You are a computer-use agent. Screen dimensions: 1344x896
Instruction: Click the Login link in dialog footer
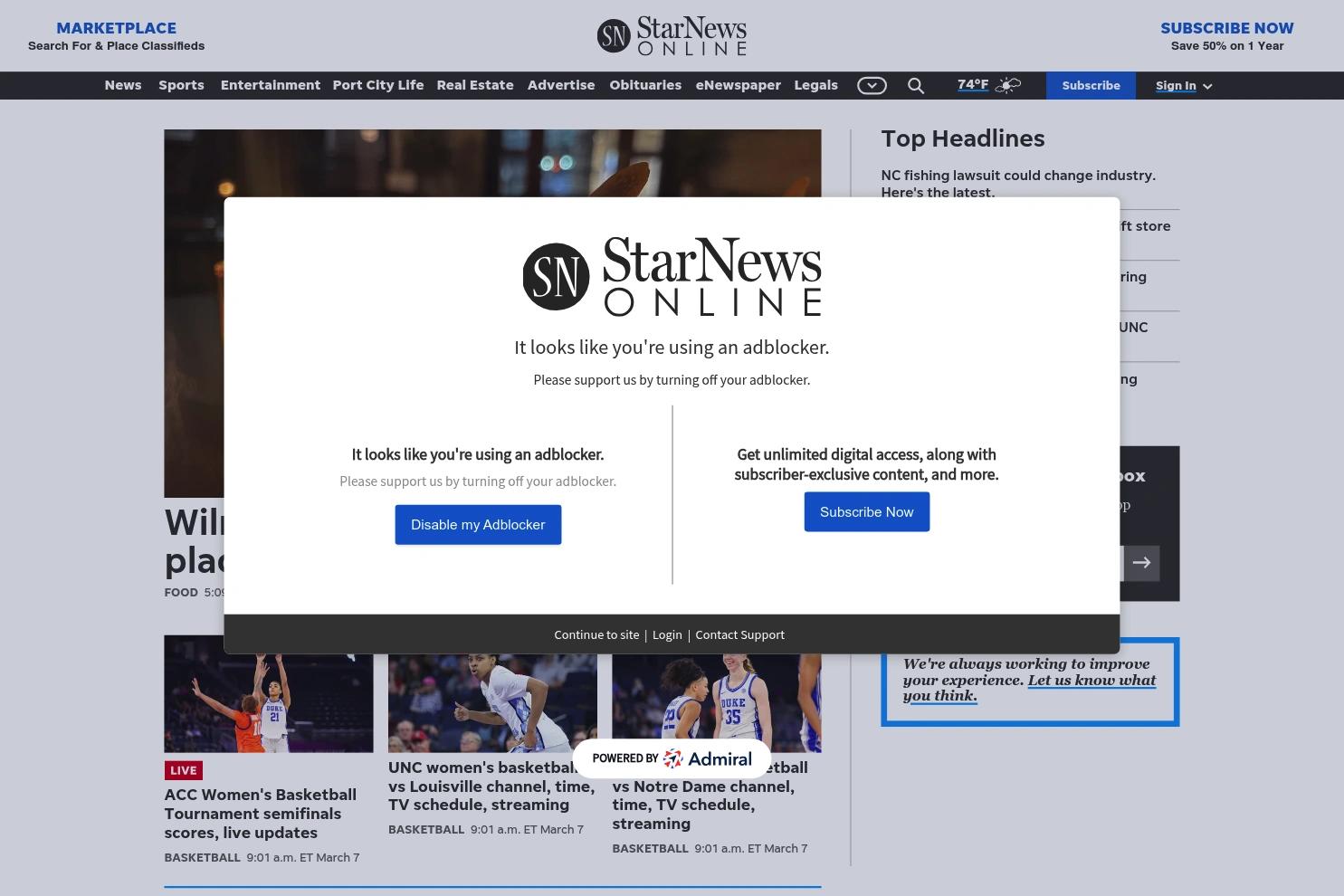pos(667,634)
